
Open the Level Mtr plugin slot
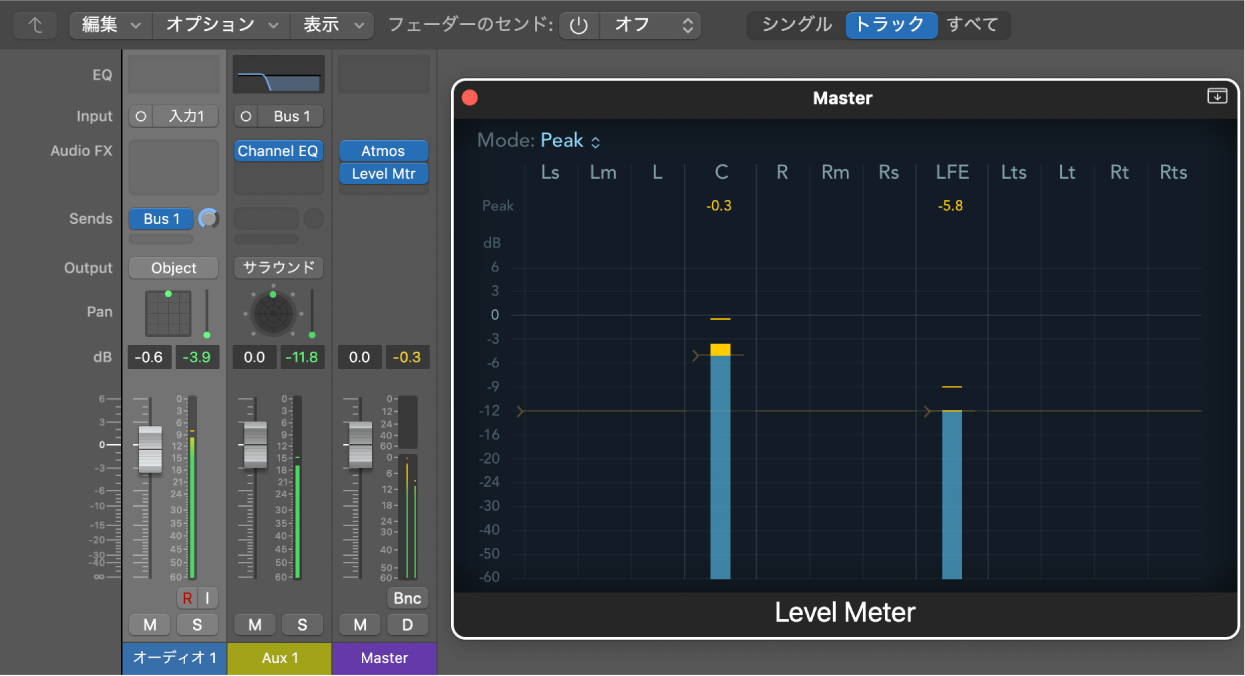(x=383, y=173)
